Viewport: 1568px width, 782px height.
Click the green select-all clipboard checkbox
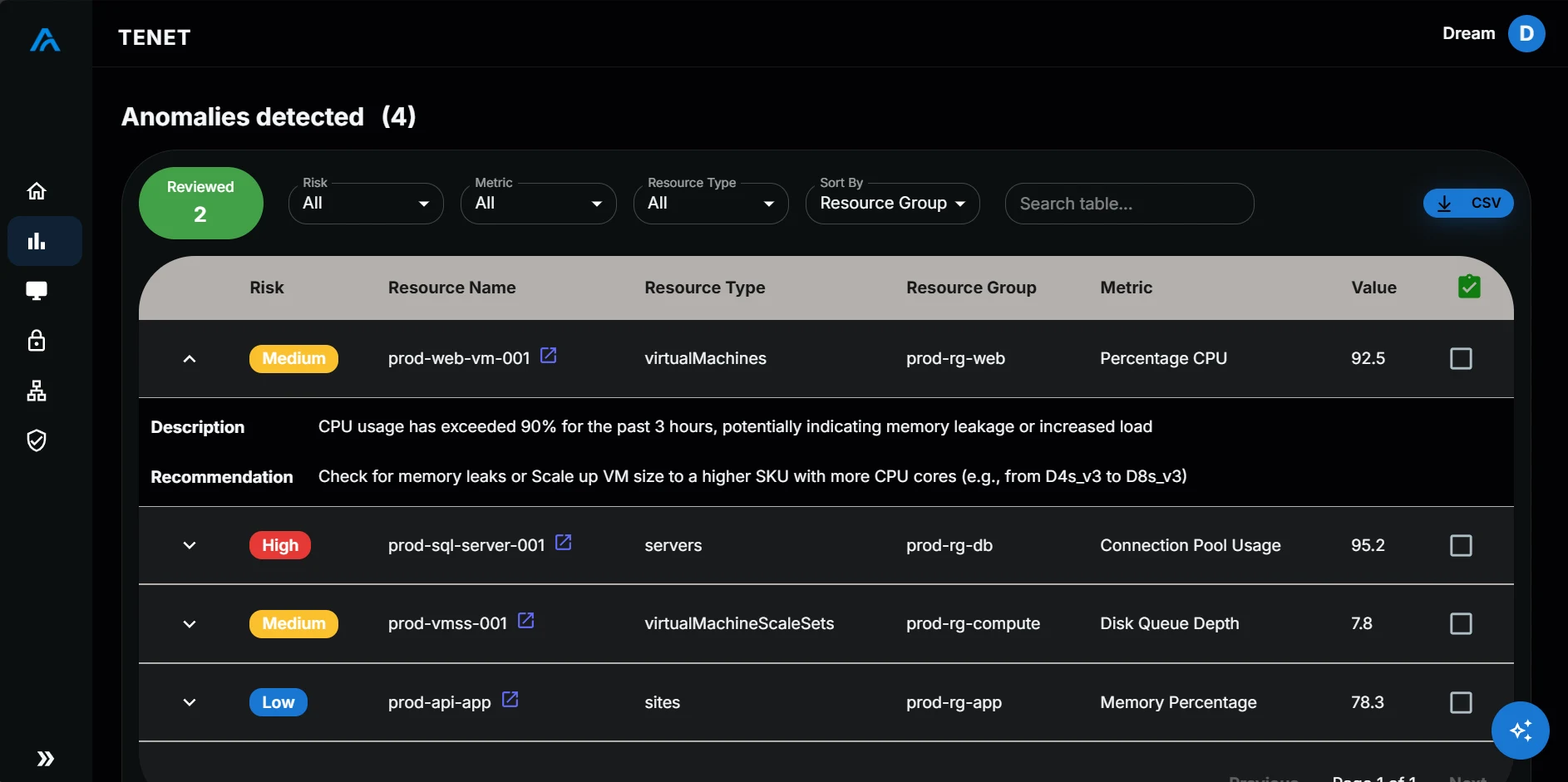click(1468, 286)
